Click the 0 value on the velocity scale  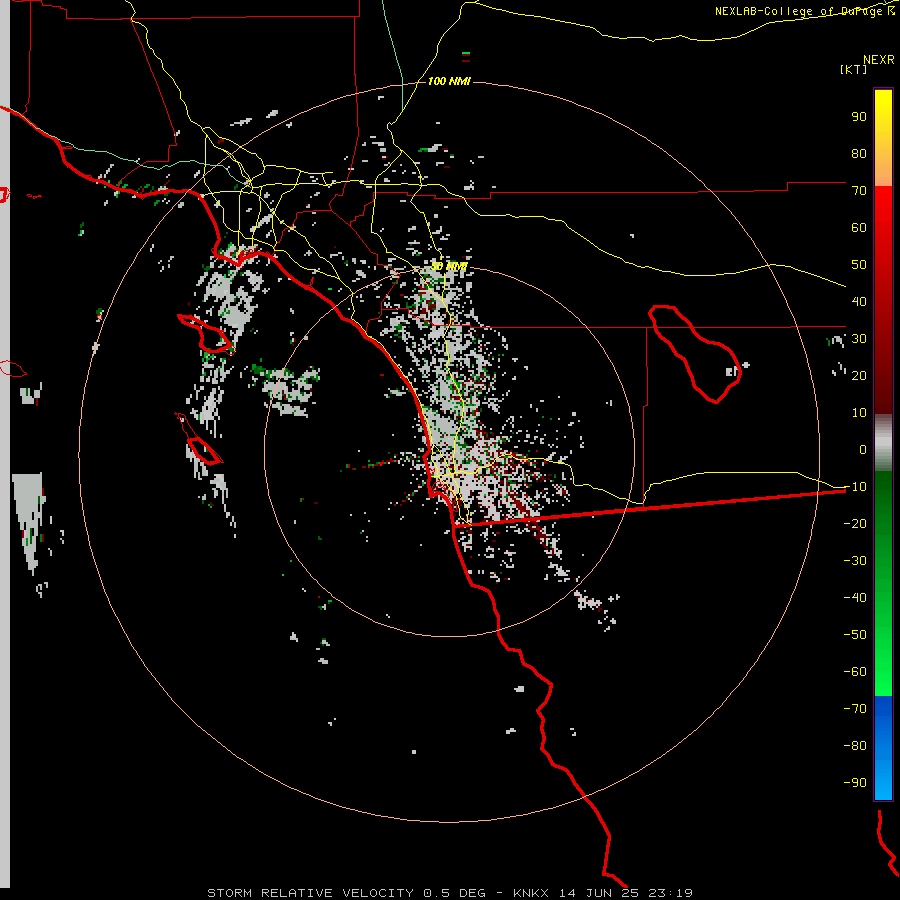click(863, 449)
